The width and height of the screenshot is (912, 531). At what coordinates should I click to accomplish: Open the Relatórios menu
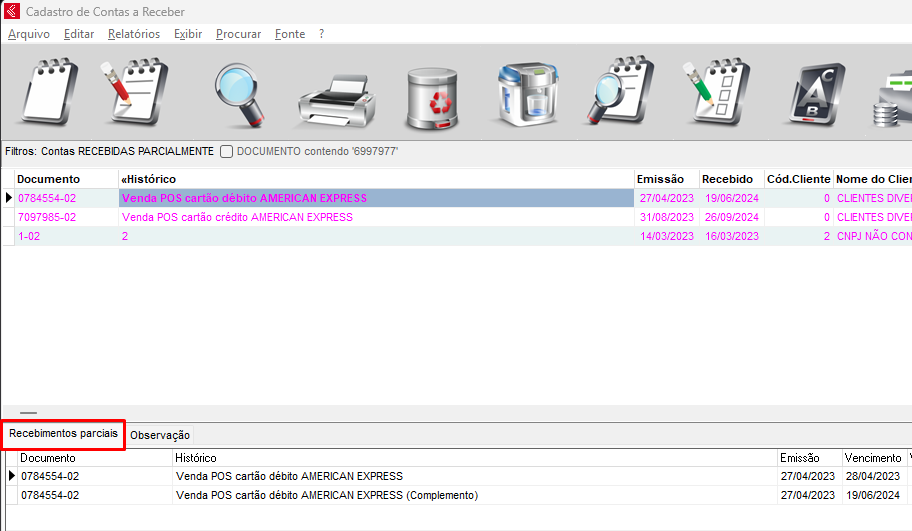134,34
